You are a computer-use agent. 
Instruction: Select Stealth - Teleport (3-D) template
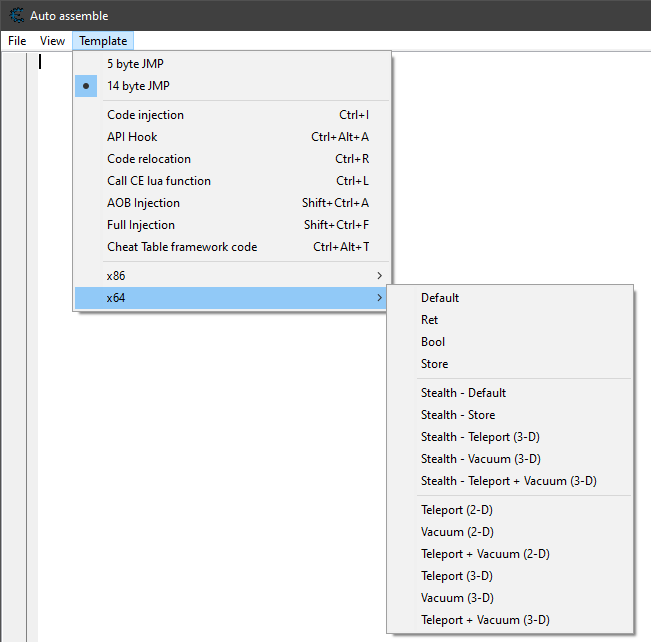coord(482,437)
